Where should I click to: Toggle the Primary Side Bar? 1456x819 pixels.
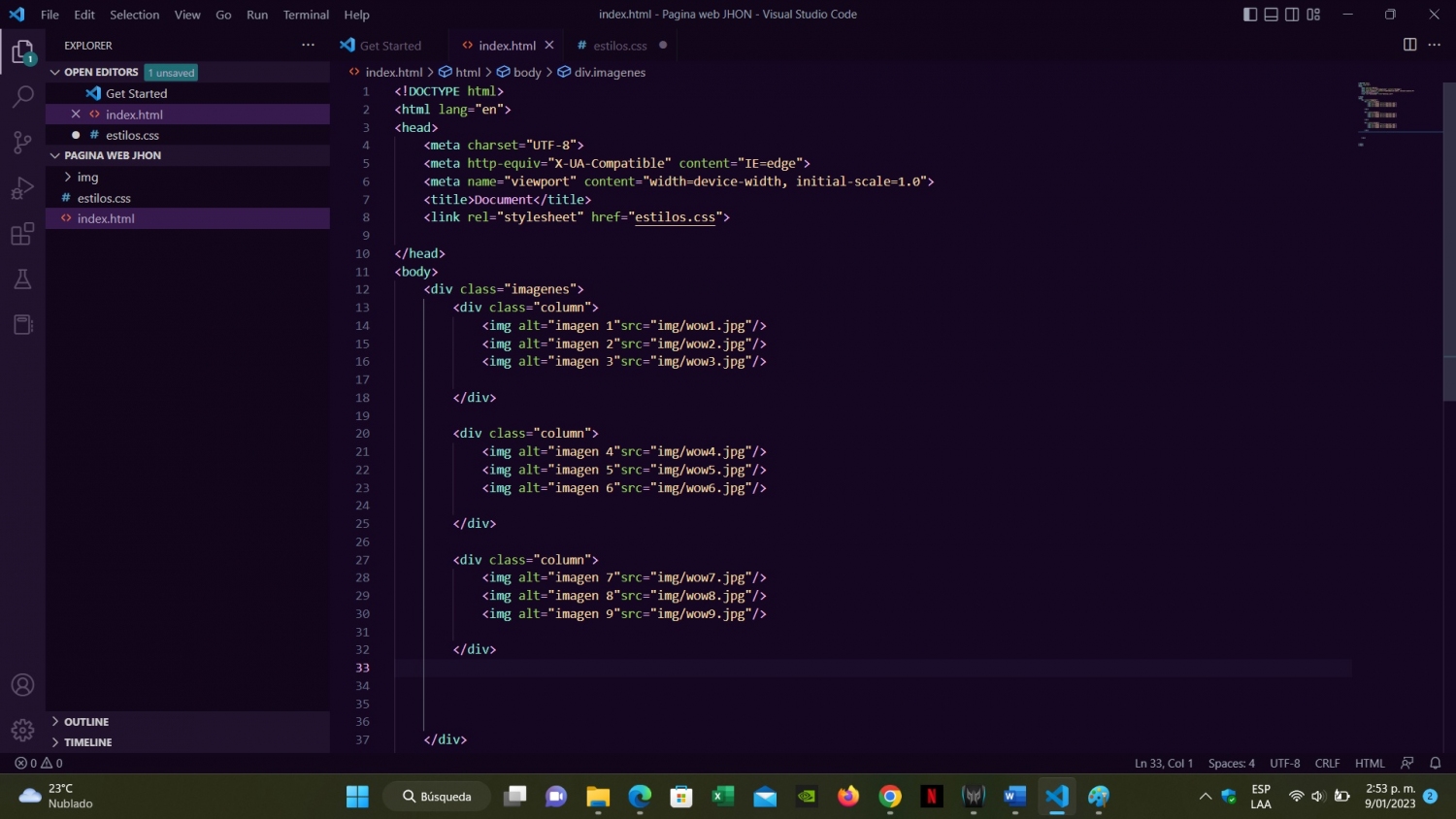1249,14
